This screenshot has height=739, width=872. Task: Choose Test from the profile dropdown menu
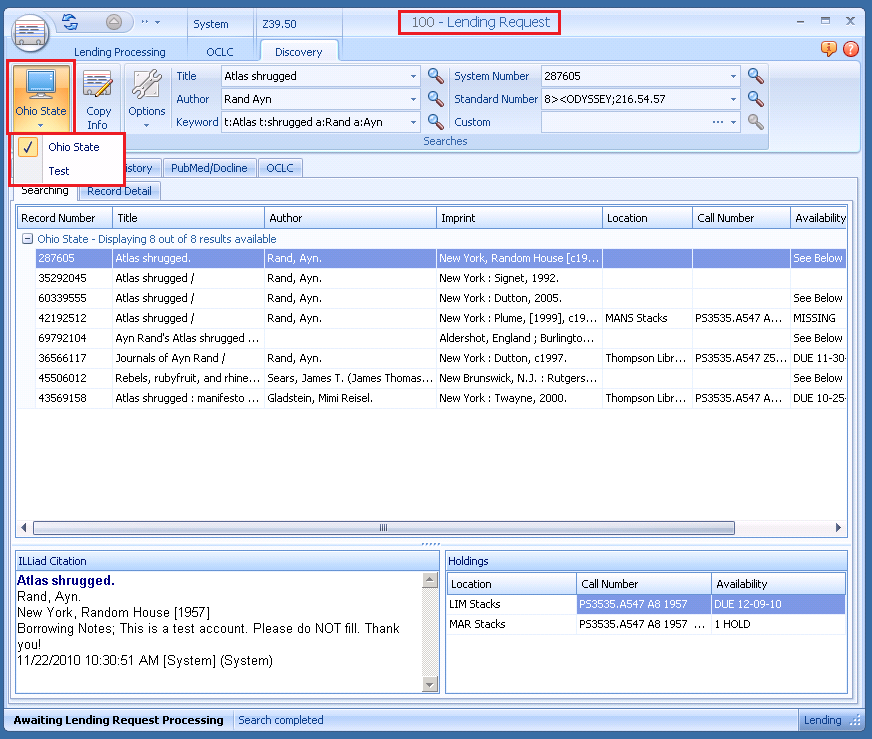click(59, 171)
